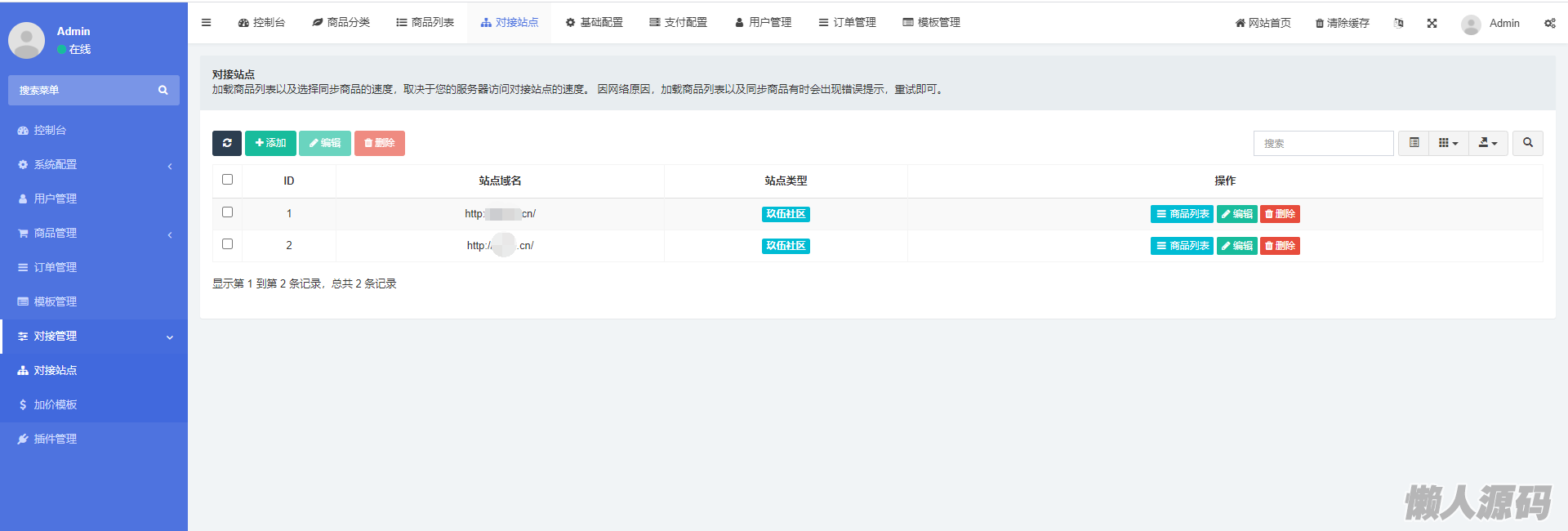The image size is (1568, 531).
Task: Click the table search magnifier button
Action: [x=1527, y=143]
